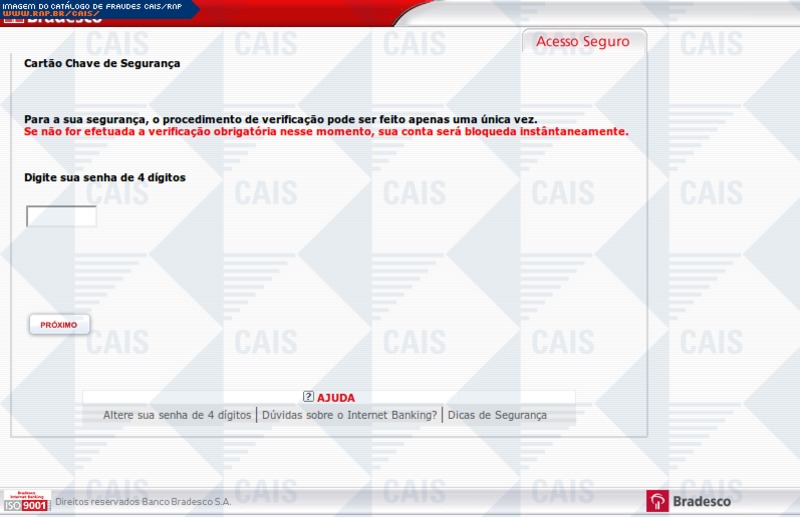Click the Direitos reservados Banco Bradesco footer text

[x=143, y=502]
